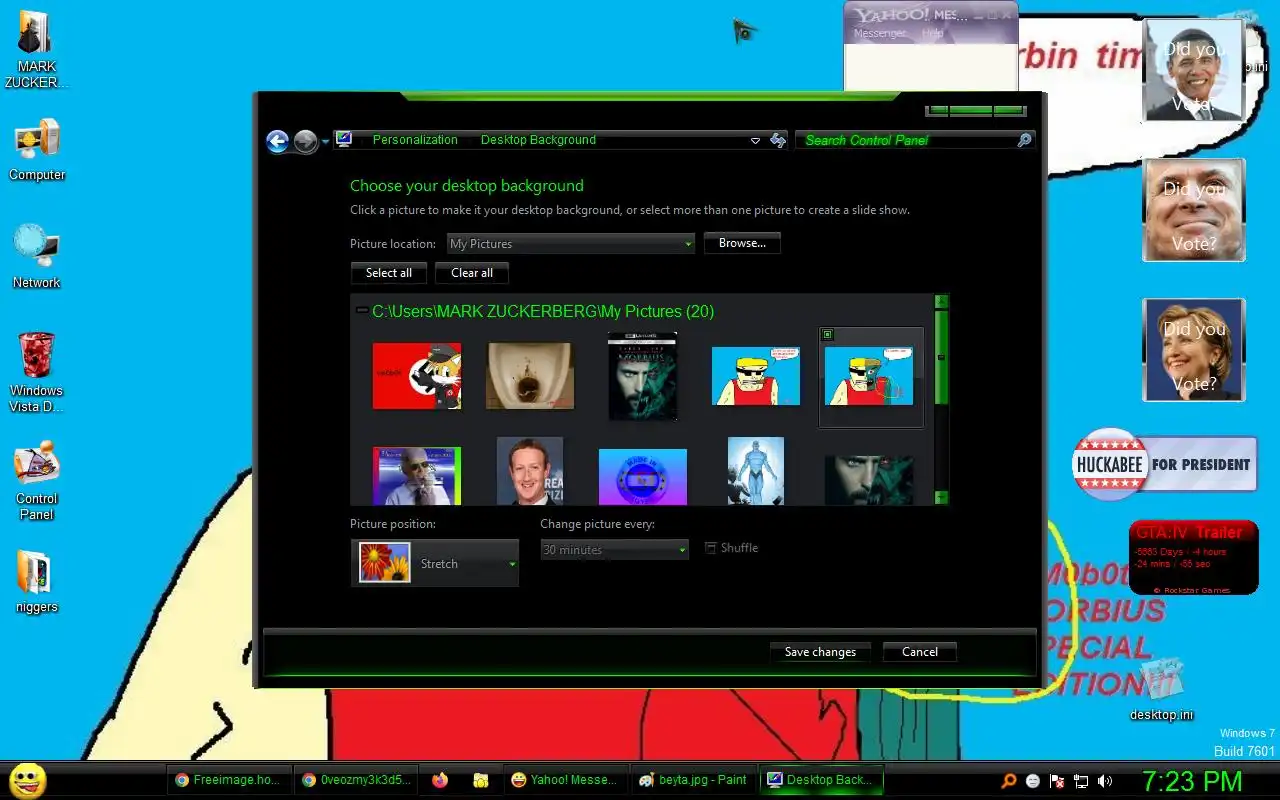
Task: Select the man on phone thumbnail
Action: (x=417, y=476)
